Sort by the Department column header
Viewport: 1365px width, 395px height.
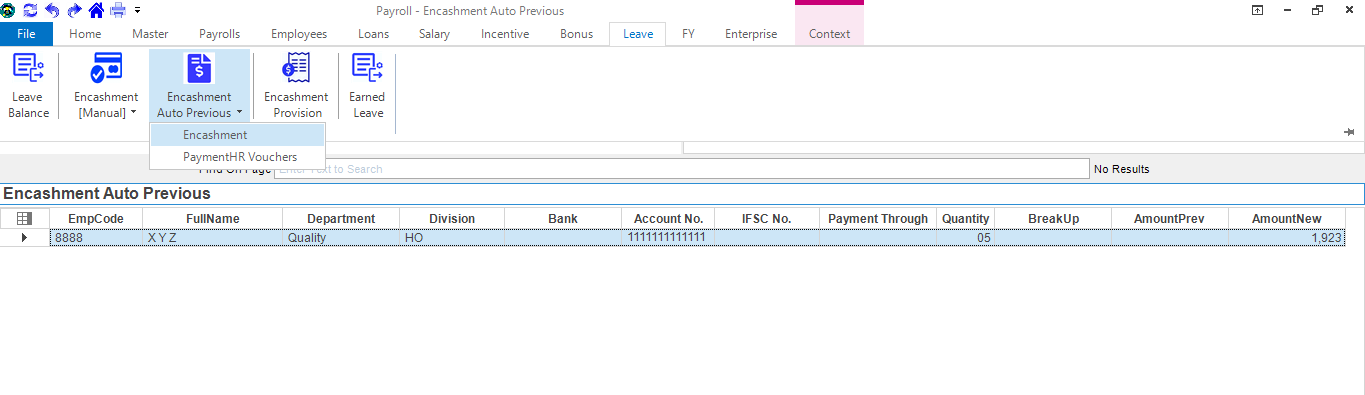[341, 218]
